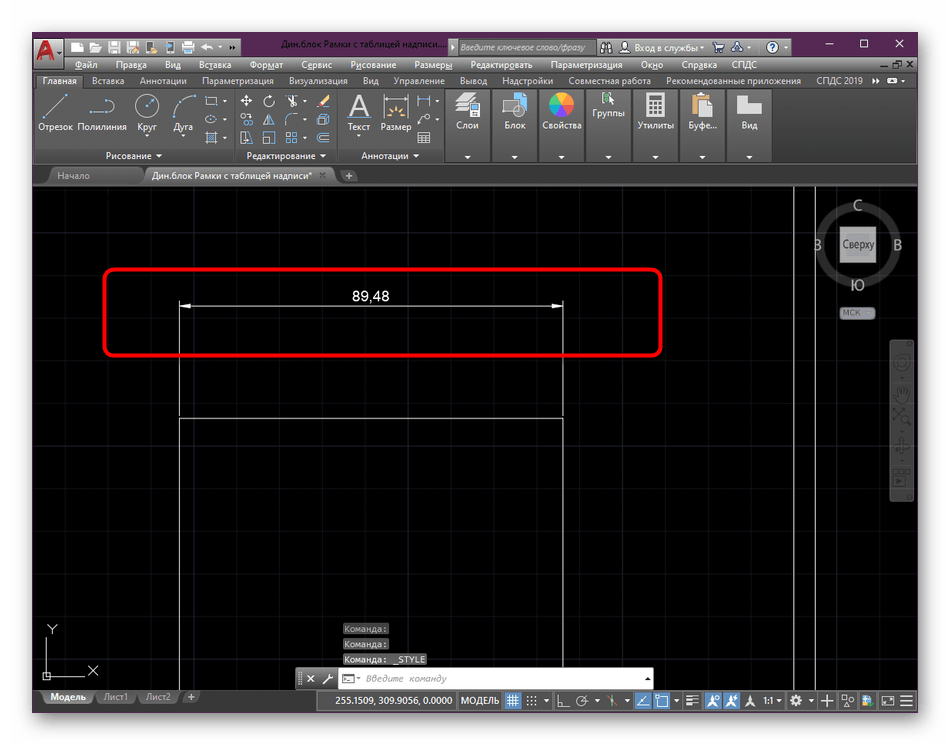
Task: Open the Размер dimension tool
Action: coord(396,113)
